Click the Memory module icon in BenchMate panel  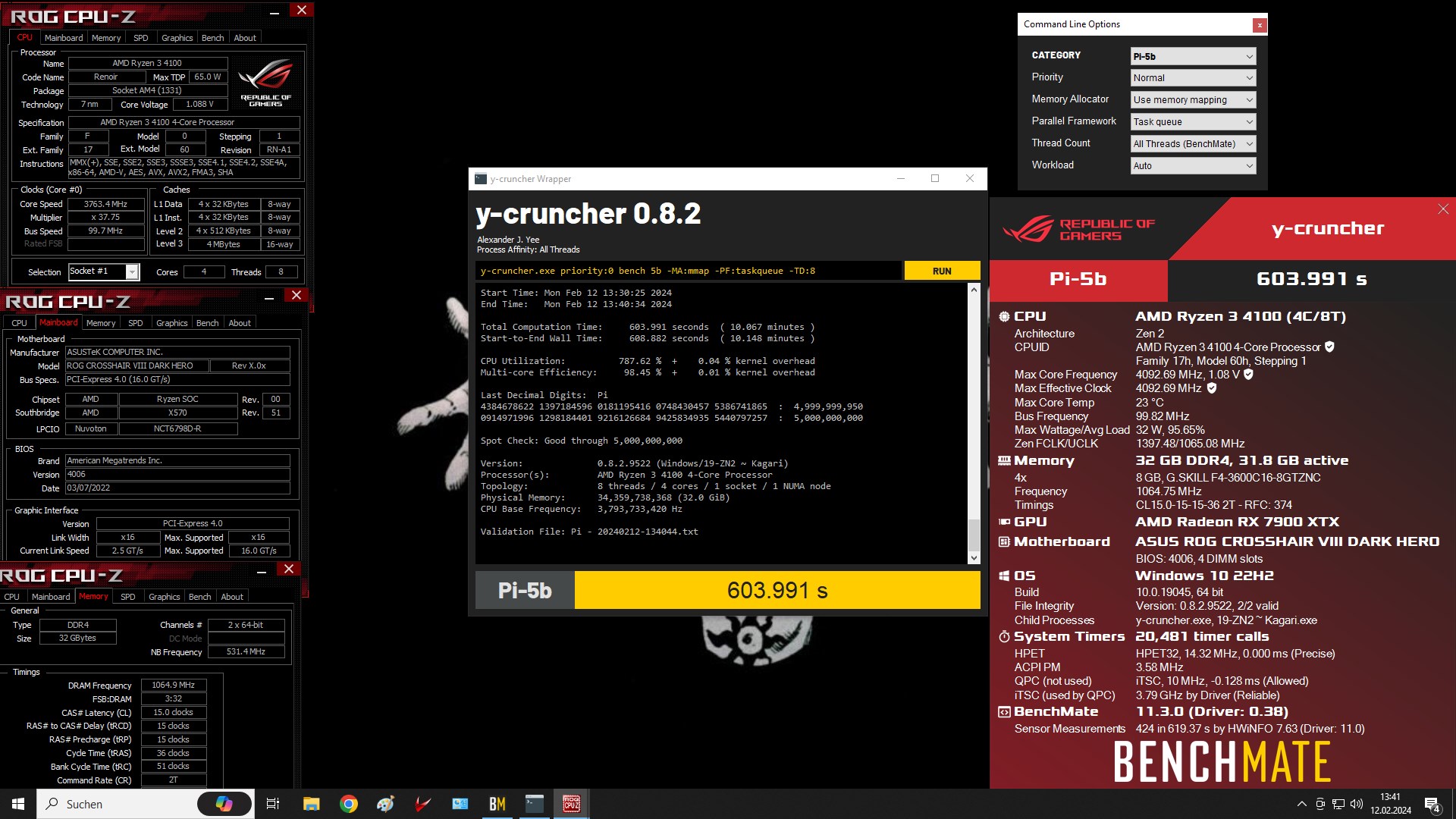click(1004, 460)
